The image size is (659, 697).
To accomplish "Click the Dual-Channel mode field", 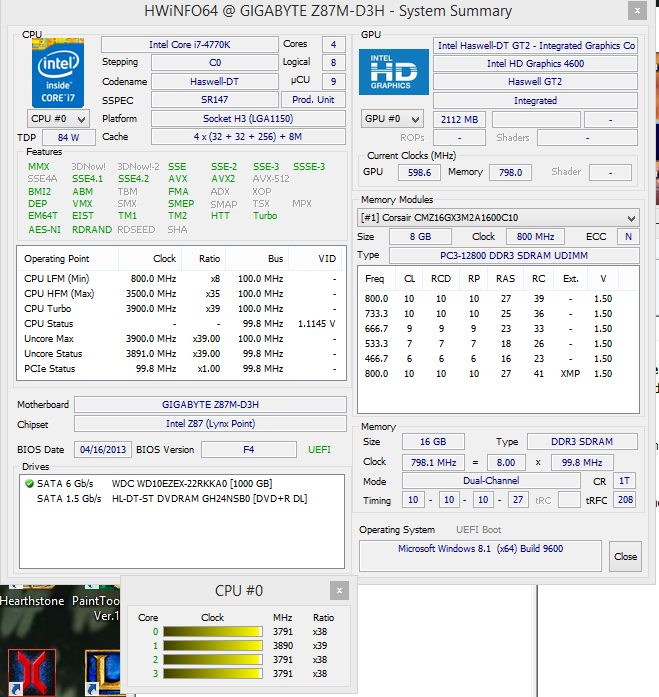I will pos(491,481).
